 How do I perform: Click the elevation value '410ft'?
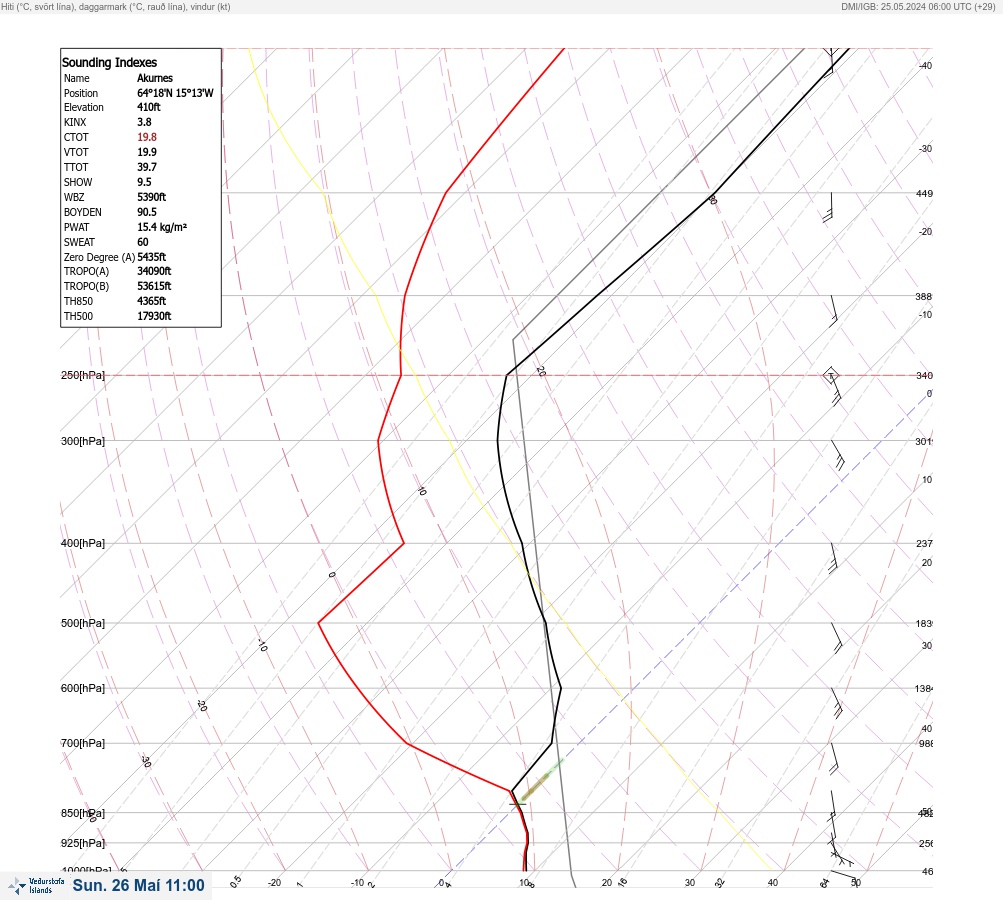point(148,107)
